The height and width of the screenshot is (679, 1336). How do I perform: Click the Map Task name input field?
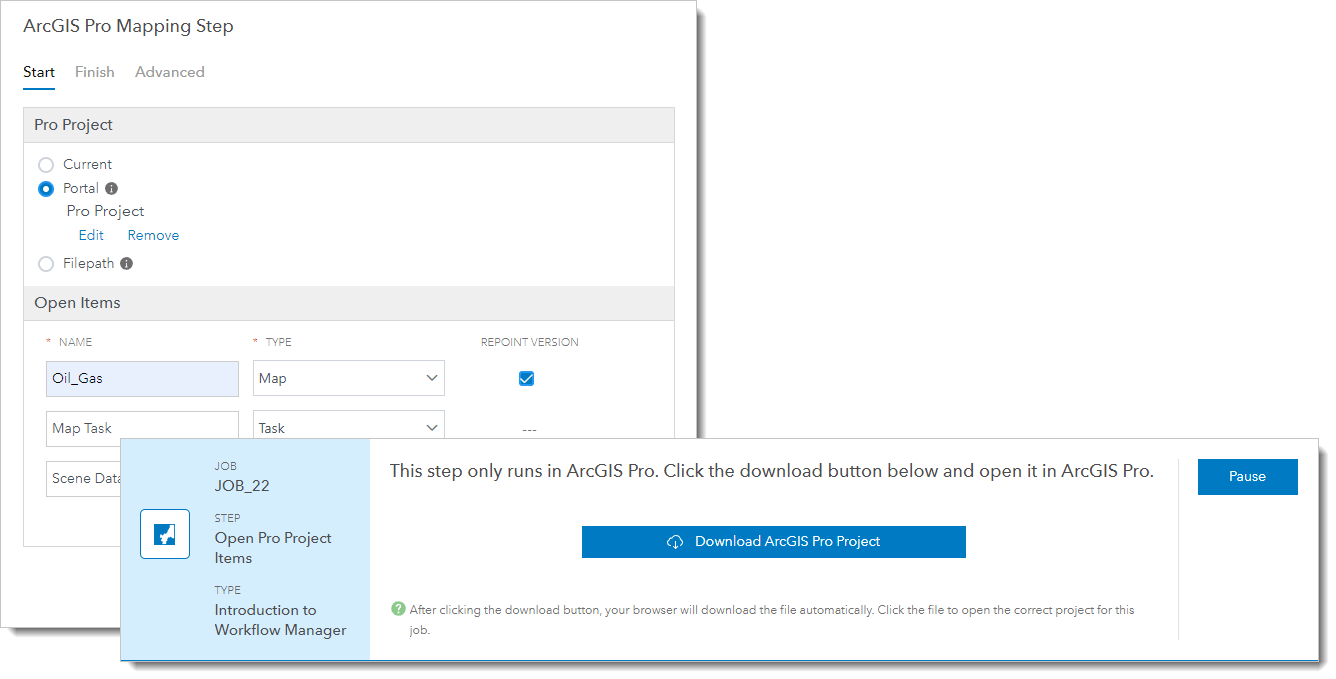point(142,427)
